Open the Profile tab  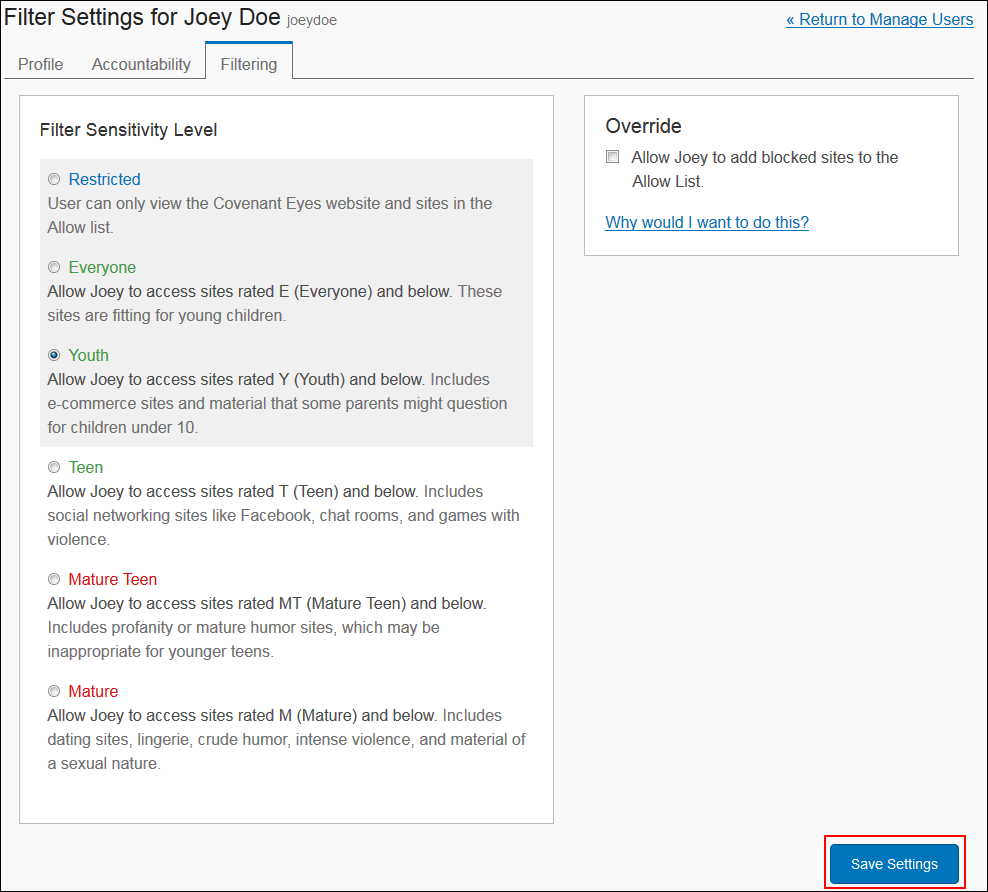click(x=40, y=64)
